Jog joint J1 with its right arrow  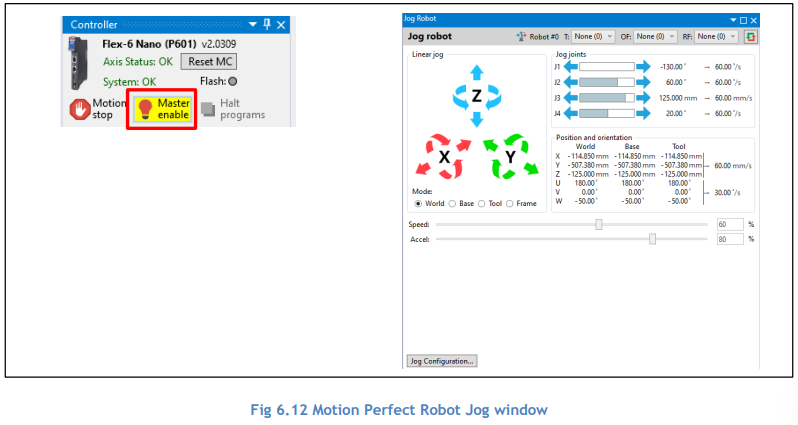pyautogui.click(x=643, y=67)
